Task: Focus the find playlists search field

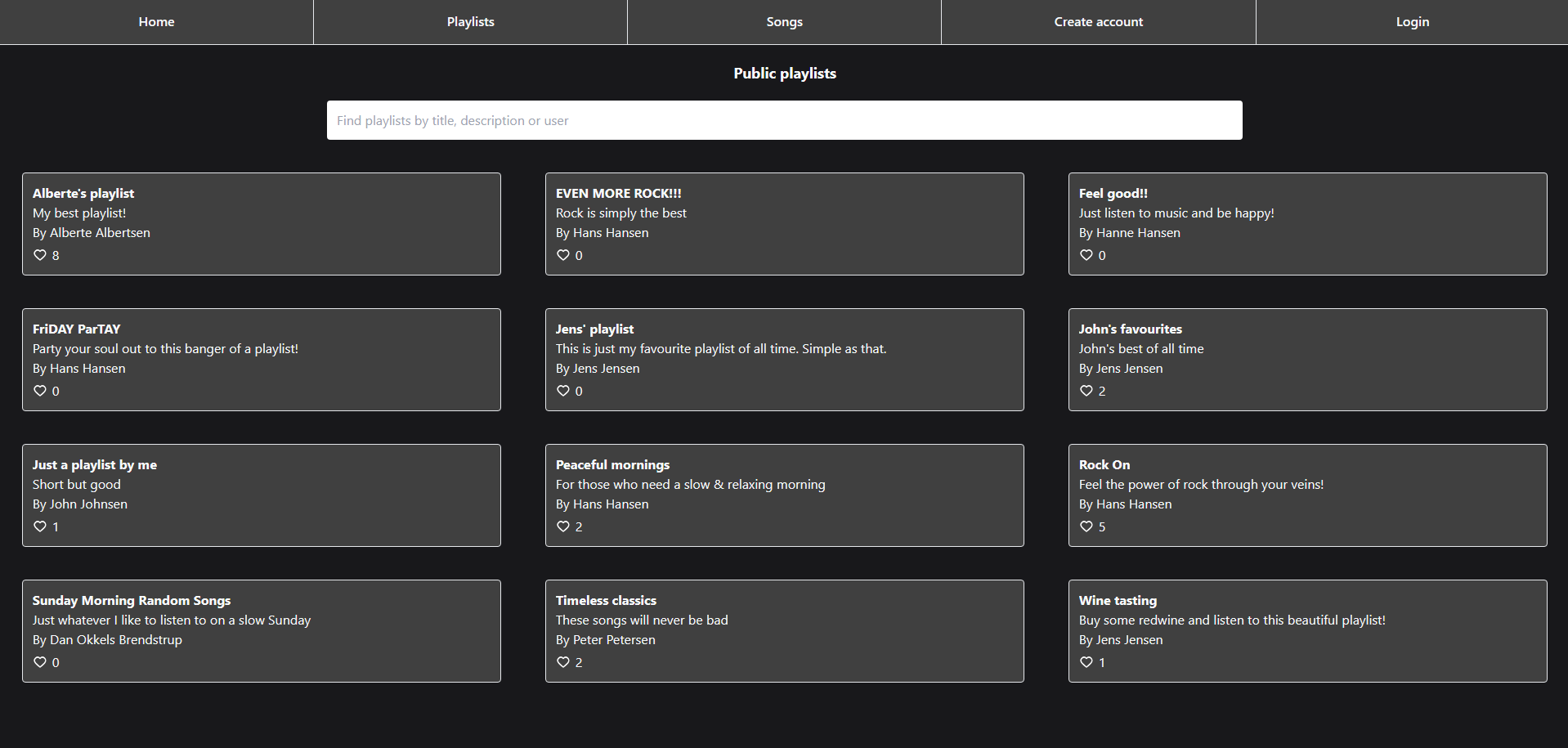Action: [784, 120]
